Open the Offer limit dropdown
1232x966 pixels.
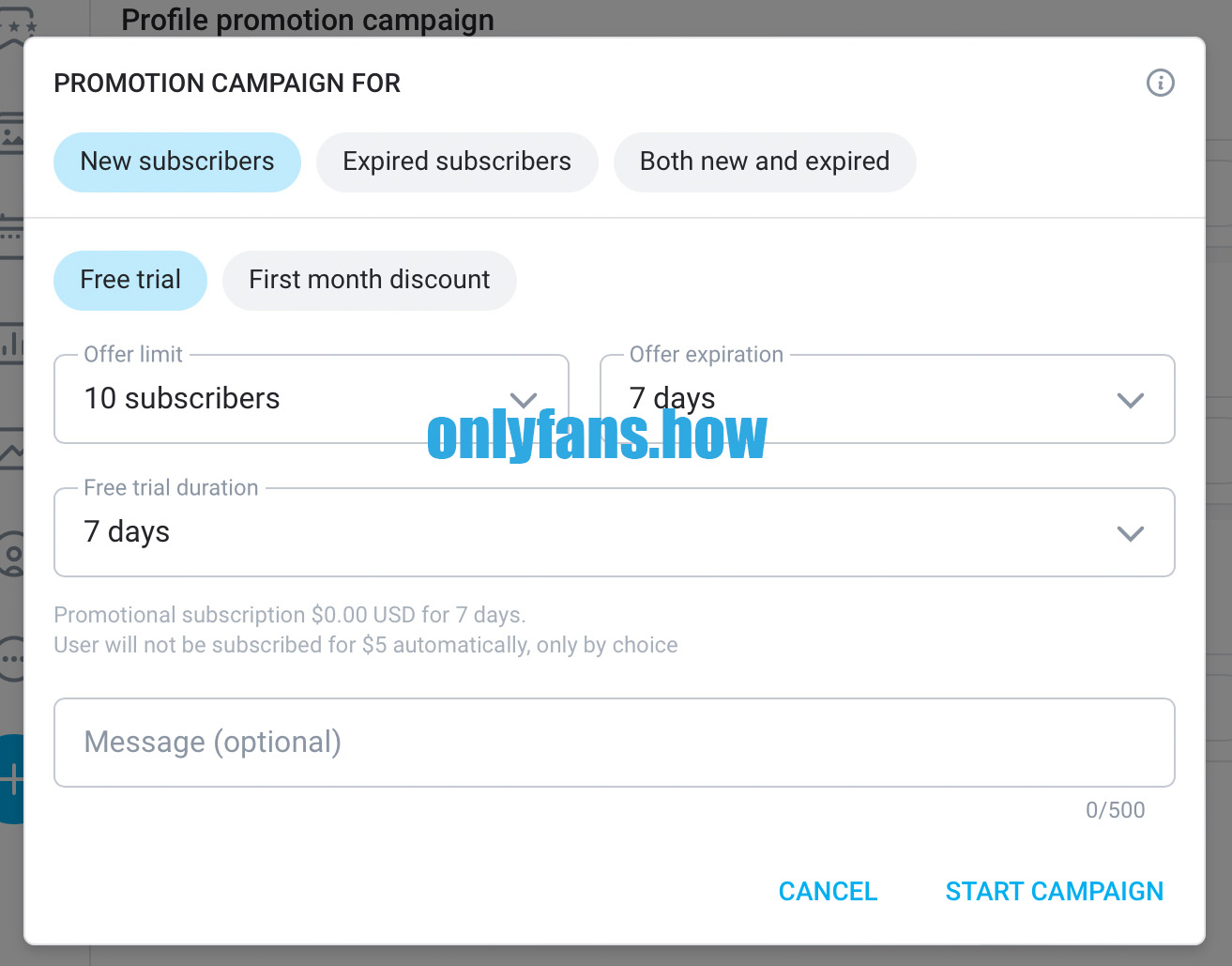311,399
